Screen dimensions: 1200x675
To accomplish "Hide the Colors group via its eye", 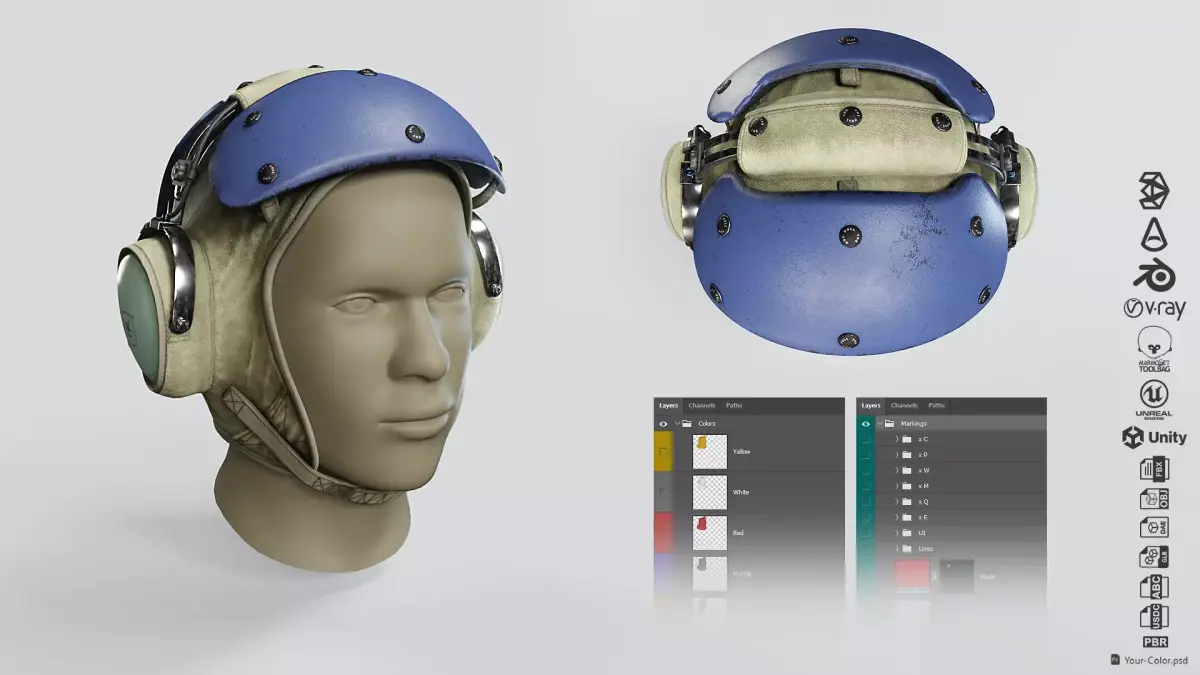I will pos(663,424).
